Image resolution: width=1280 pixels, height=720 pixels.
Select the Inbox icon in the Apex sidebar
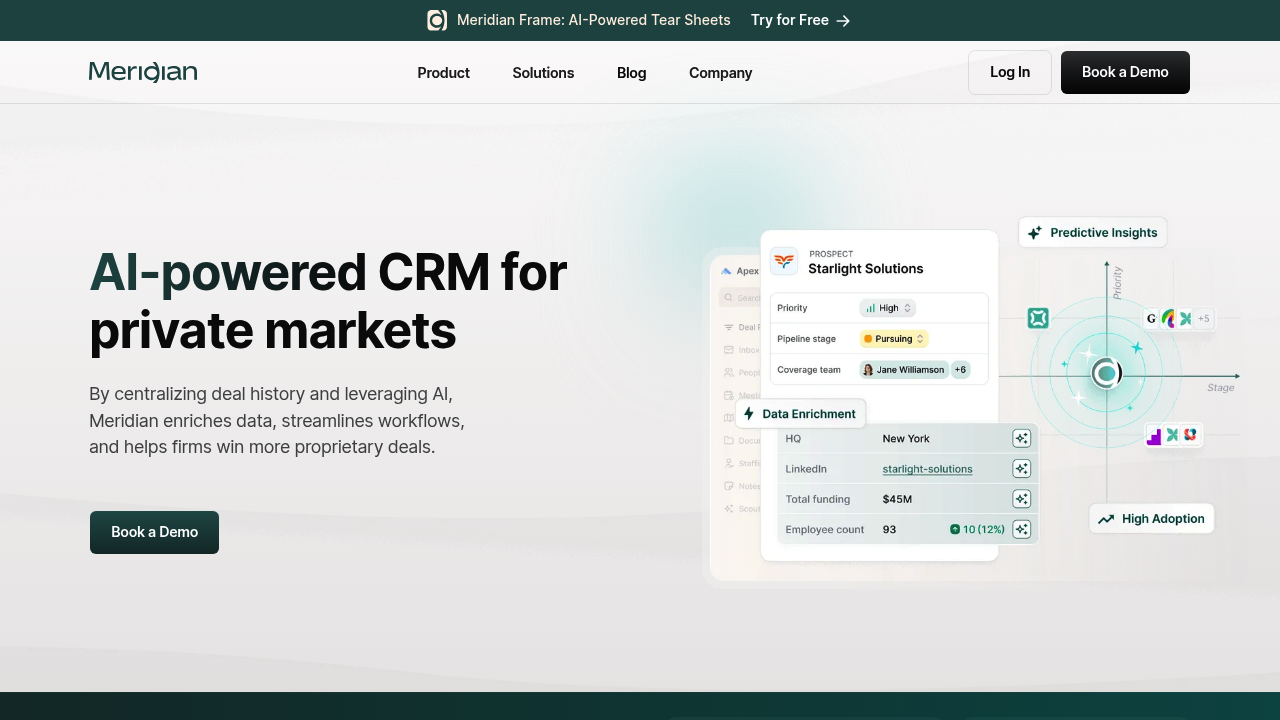pos(729,349)
